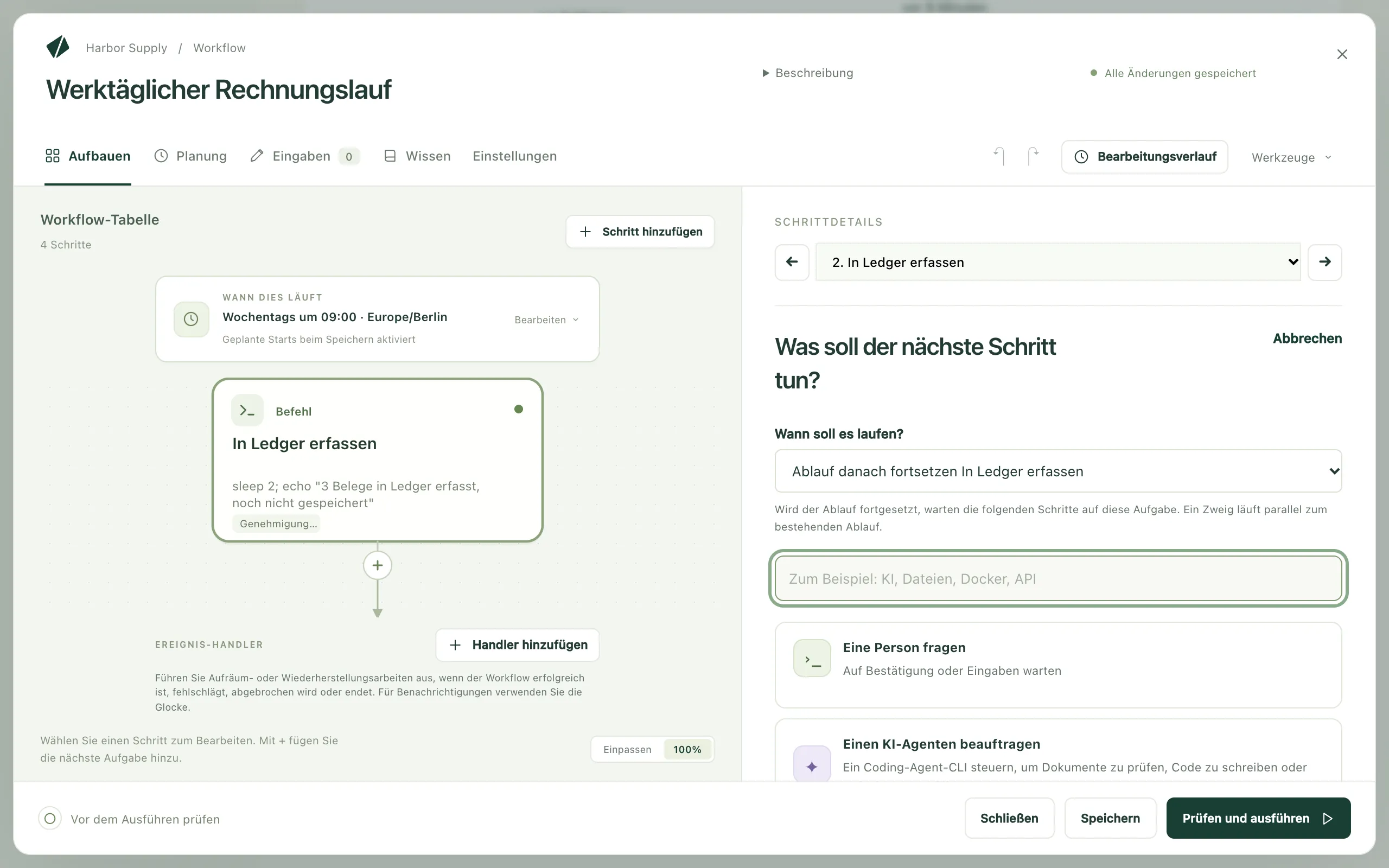Viewport: 1389px width, 868px height.
Task: Click the Einpassen zoom button
Action: [x=627, y=750]
